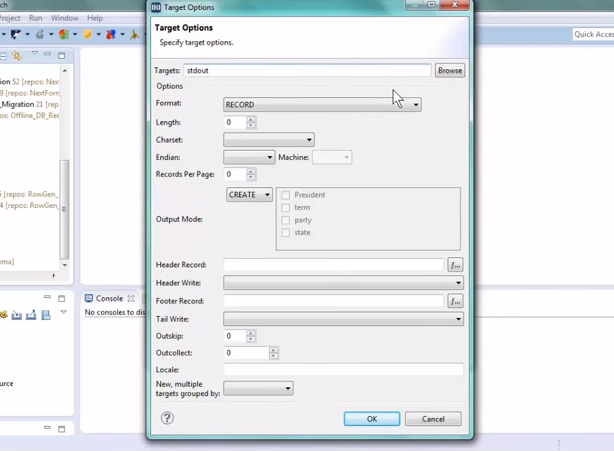Maximize the project explorer panel
The width and height of the screenshot is (614, 451).
pyautogui.click(x=61, y=56)
